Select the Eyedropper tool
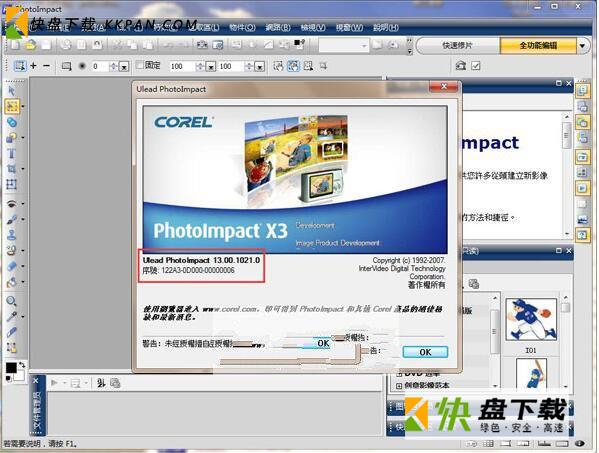The height and width of the screenshot is (453, 599). [11, 317]
